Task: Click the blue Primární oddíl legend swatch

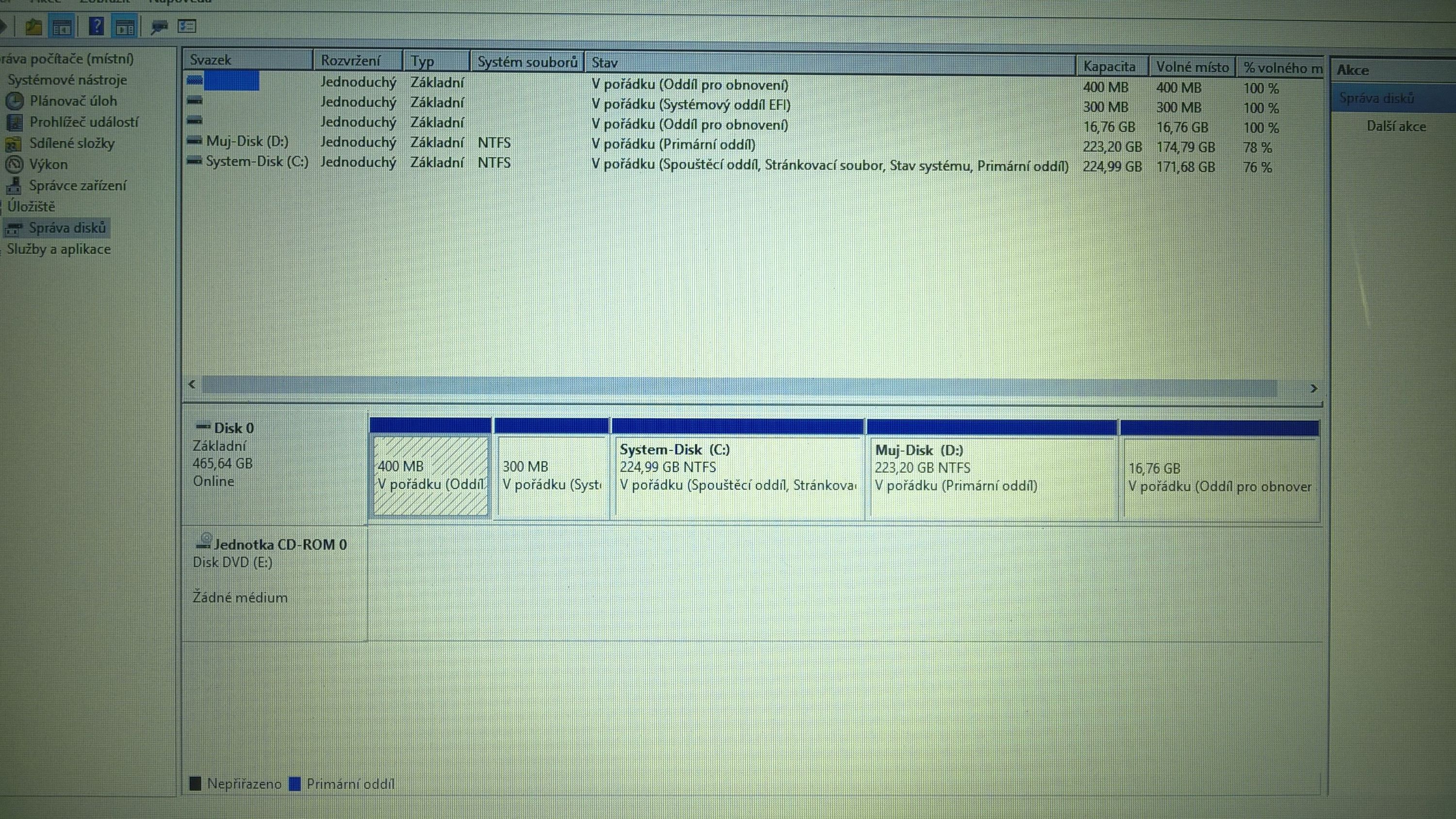Action: point(295,784)
